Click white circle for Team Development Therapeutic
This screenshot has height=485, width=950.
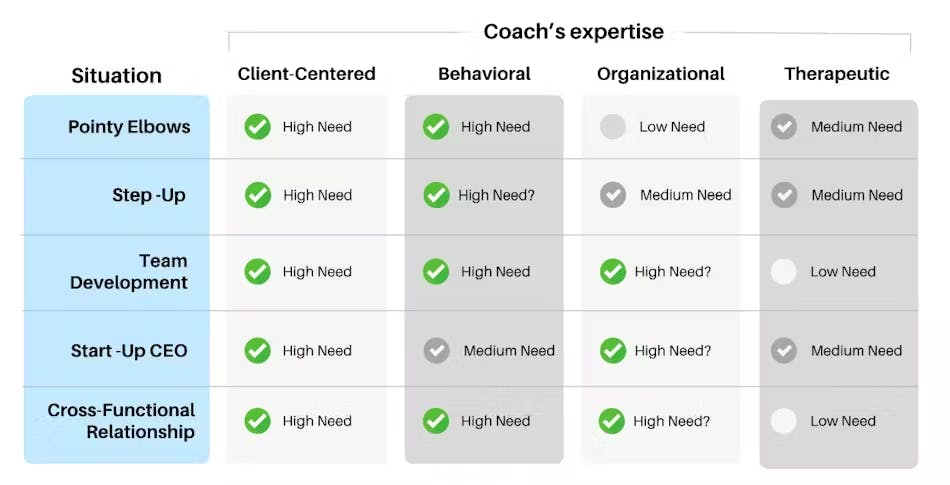tap(784, 271)
